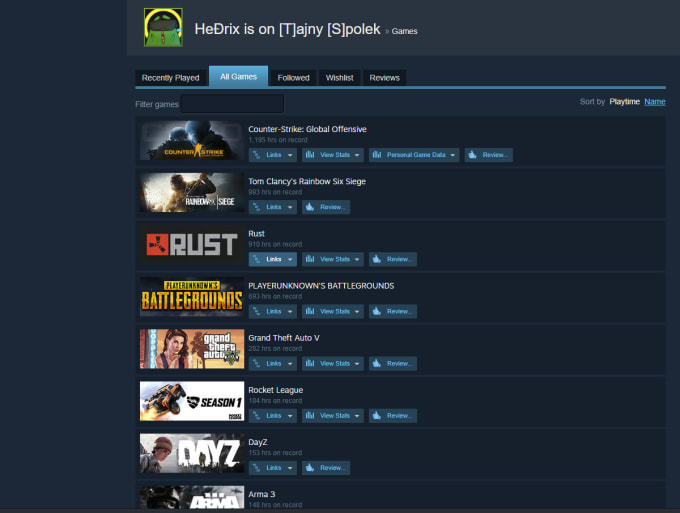Open the Rocket League Season 1 thumbnail

192,401
